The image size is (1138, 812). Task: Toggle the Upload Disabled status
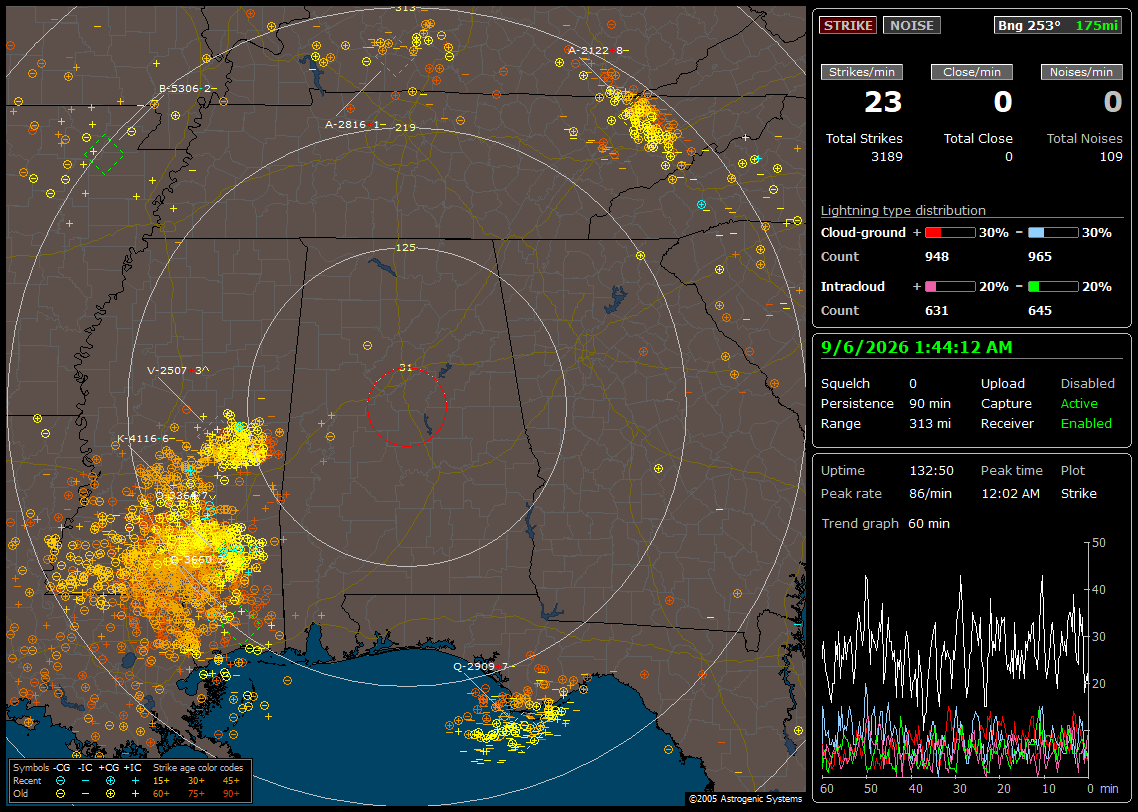tap(1087, 384)
